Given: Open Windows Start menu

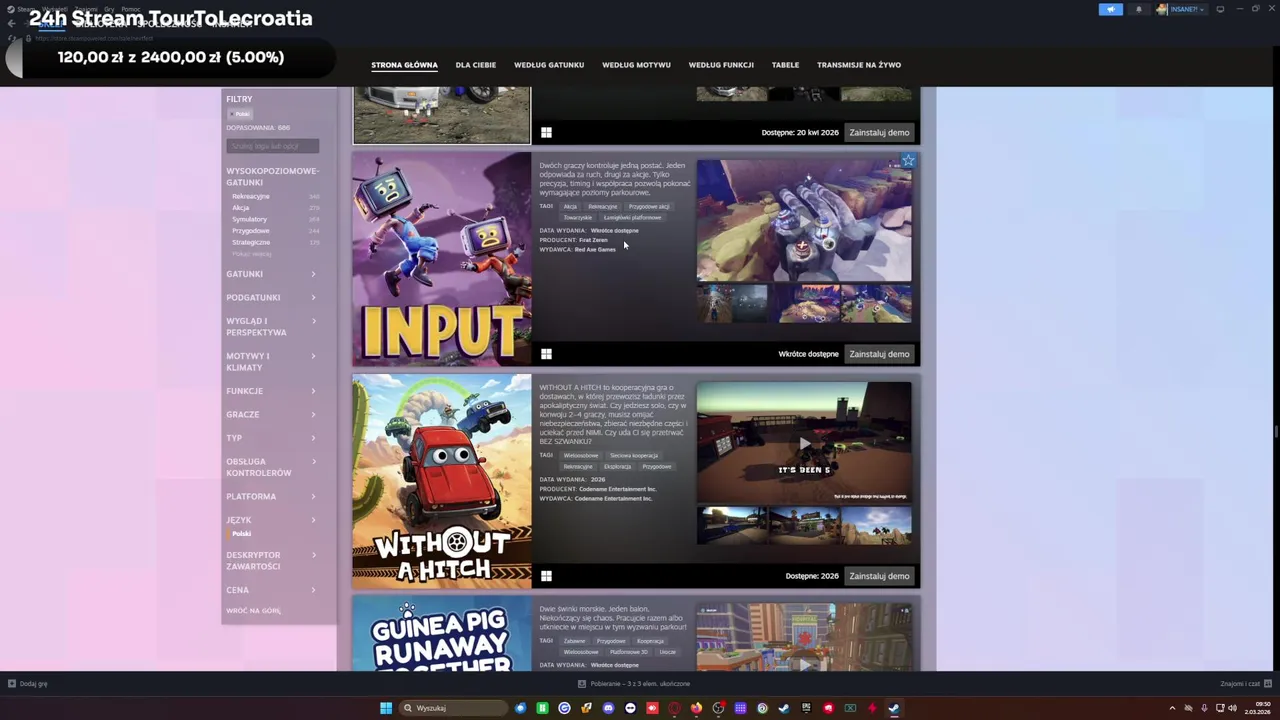Looking at the screenshot, I should (x=386, y=708).
